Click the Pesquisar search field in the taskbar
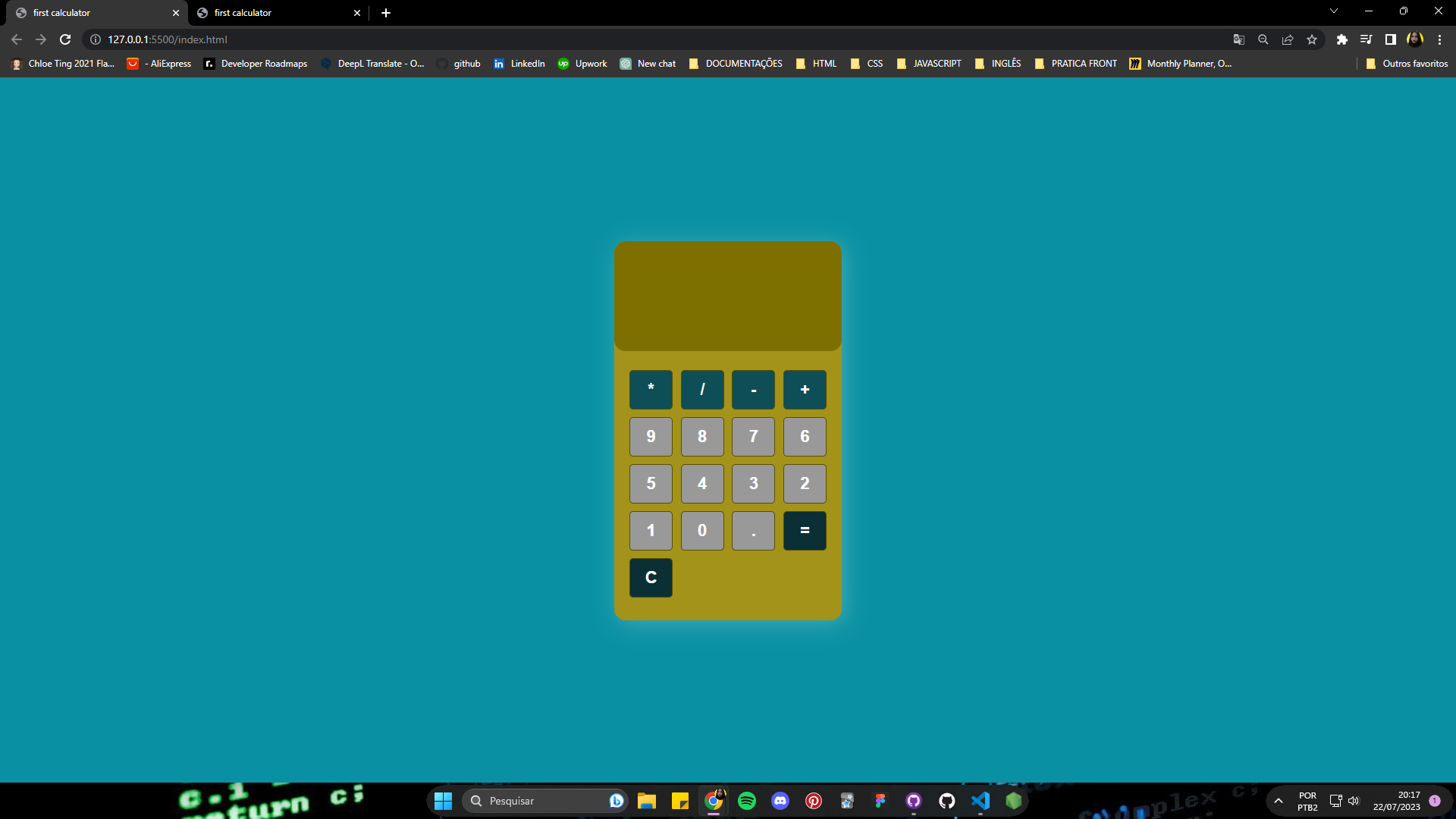1456x819 pixels. 544,800
